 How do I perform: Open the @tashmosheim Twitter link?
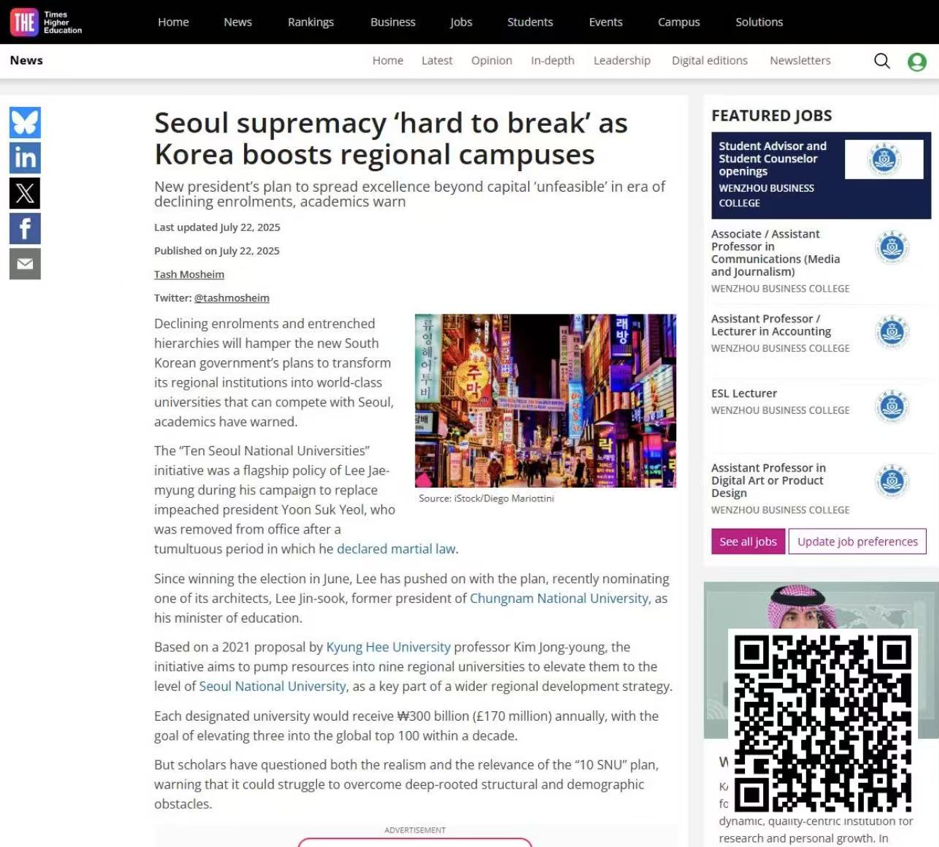point(232,298)
